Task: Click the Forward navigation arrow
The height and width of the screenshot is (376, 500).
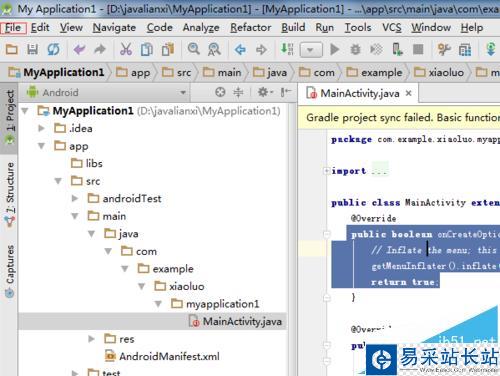Action: (261, 50)
